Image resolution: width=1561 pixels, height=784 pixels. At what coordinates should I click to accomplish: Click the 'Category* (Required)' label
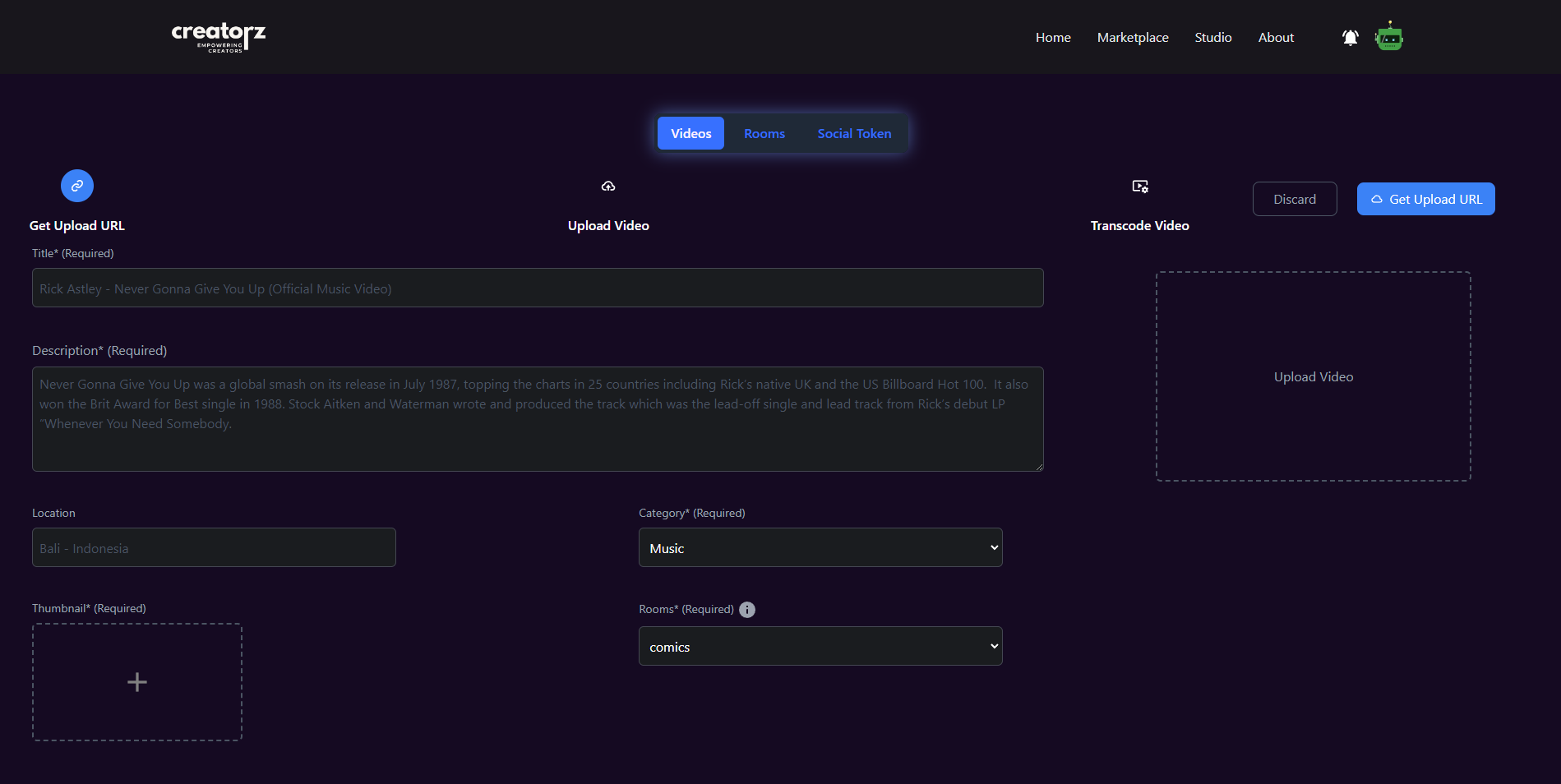tap(692, 513)
